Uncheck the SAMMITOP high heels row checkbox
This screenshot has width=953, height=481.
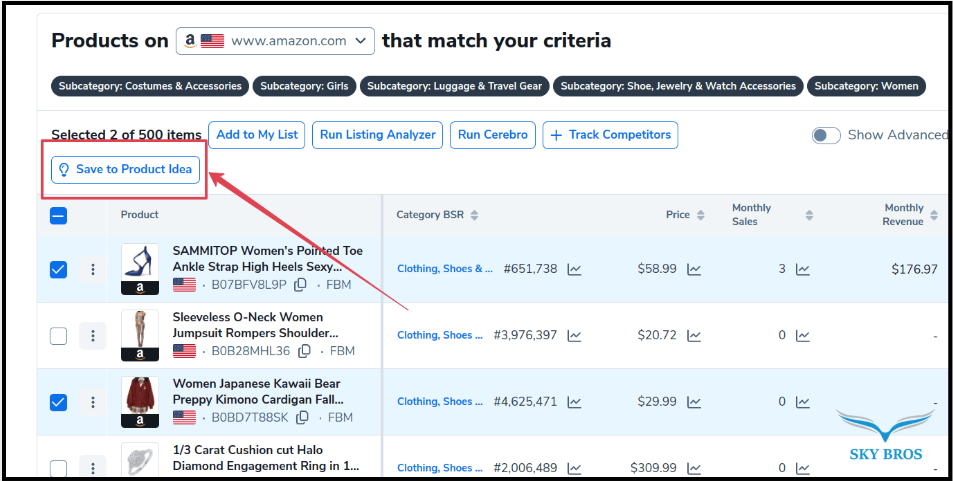coord(58,269)
